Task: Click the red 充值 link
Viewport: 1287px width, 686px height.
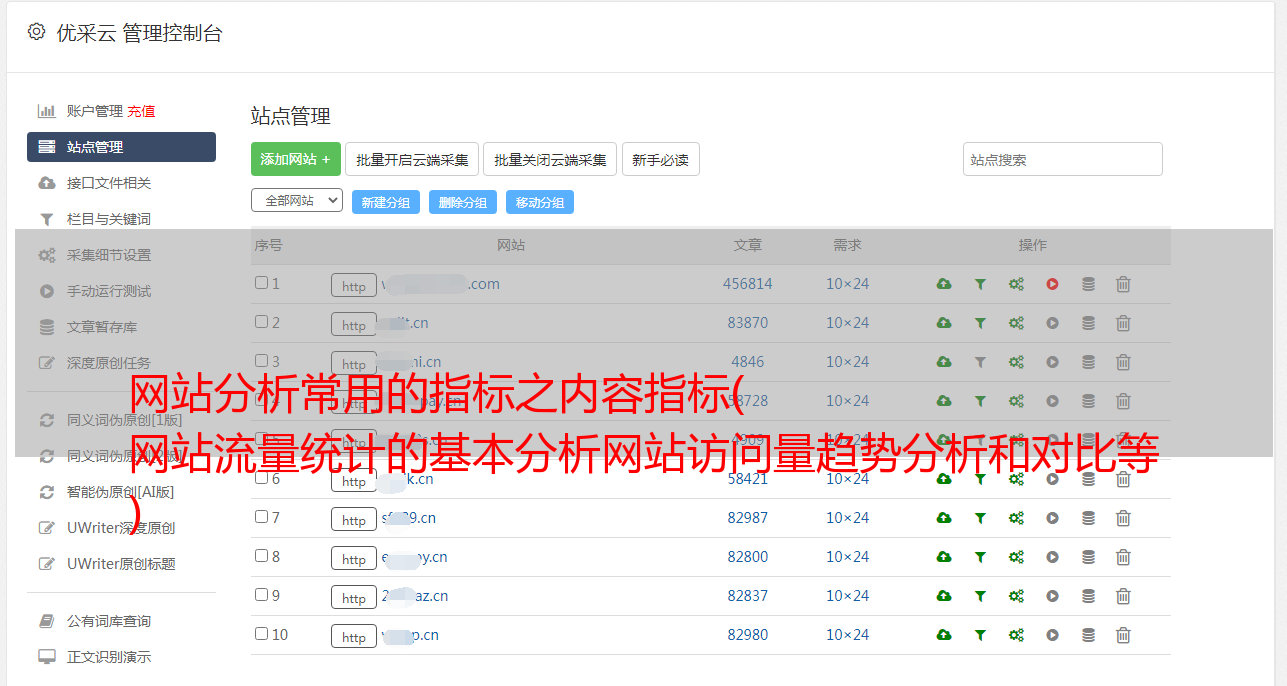Action: [x=141, y=111]
